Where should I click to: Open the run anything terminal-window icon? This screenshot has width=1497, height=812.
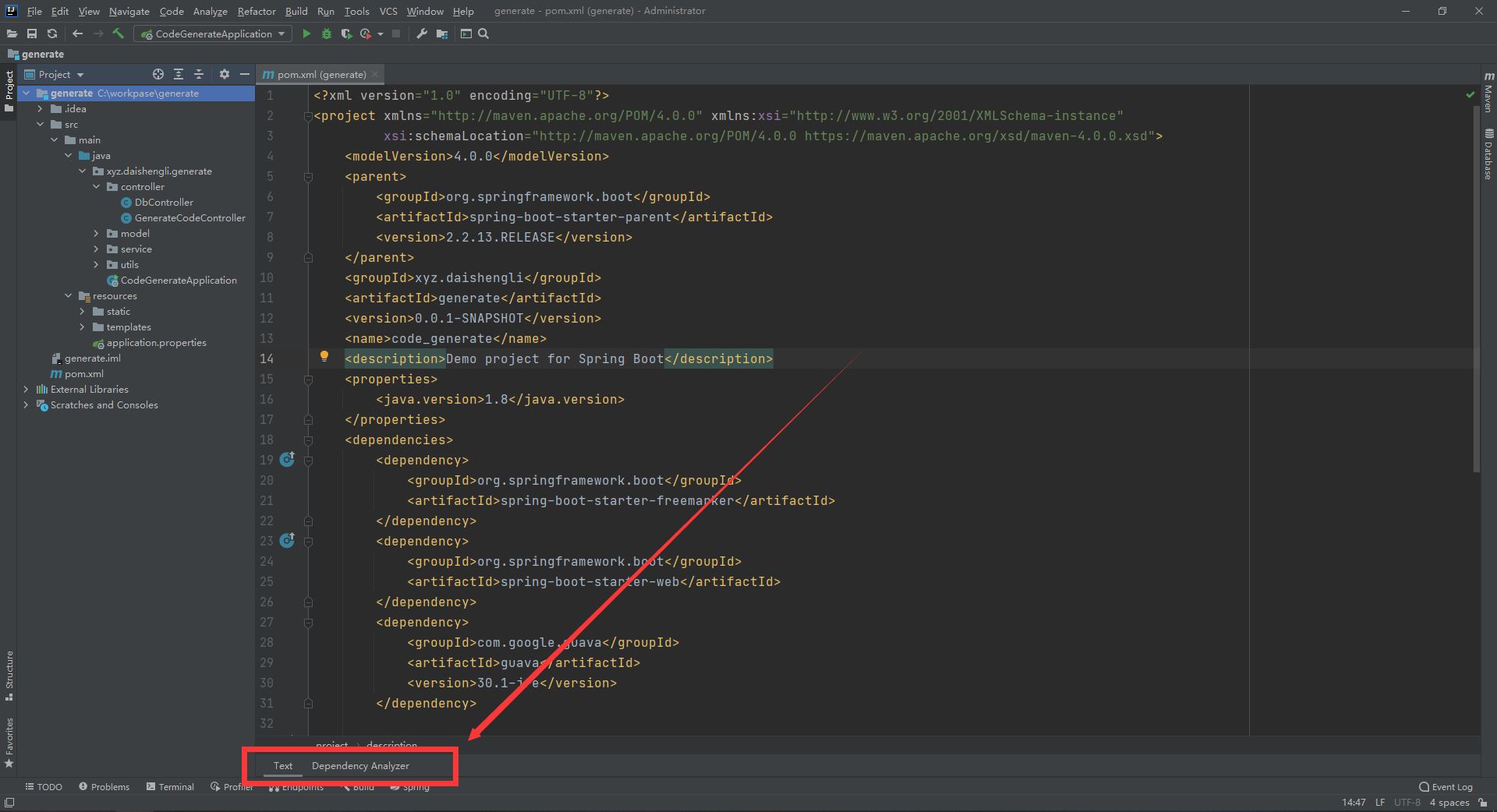[x=466, y=34]
